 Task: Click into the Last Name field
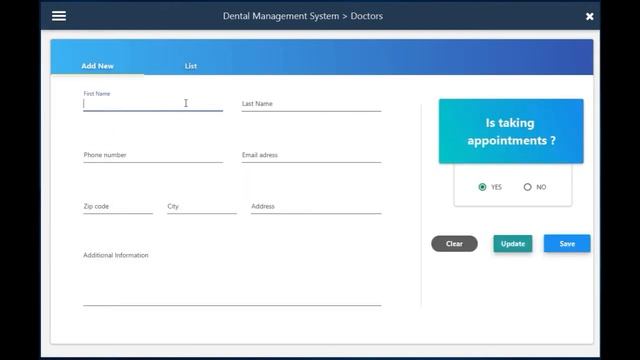pyautogui.click(x=311, y=104)
